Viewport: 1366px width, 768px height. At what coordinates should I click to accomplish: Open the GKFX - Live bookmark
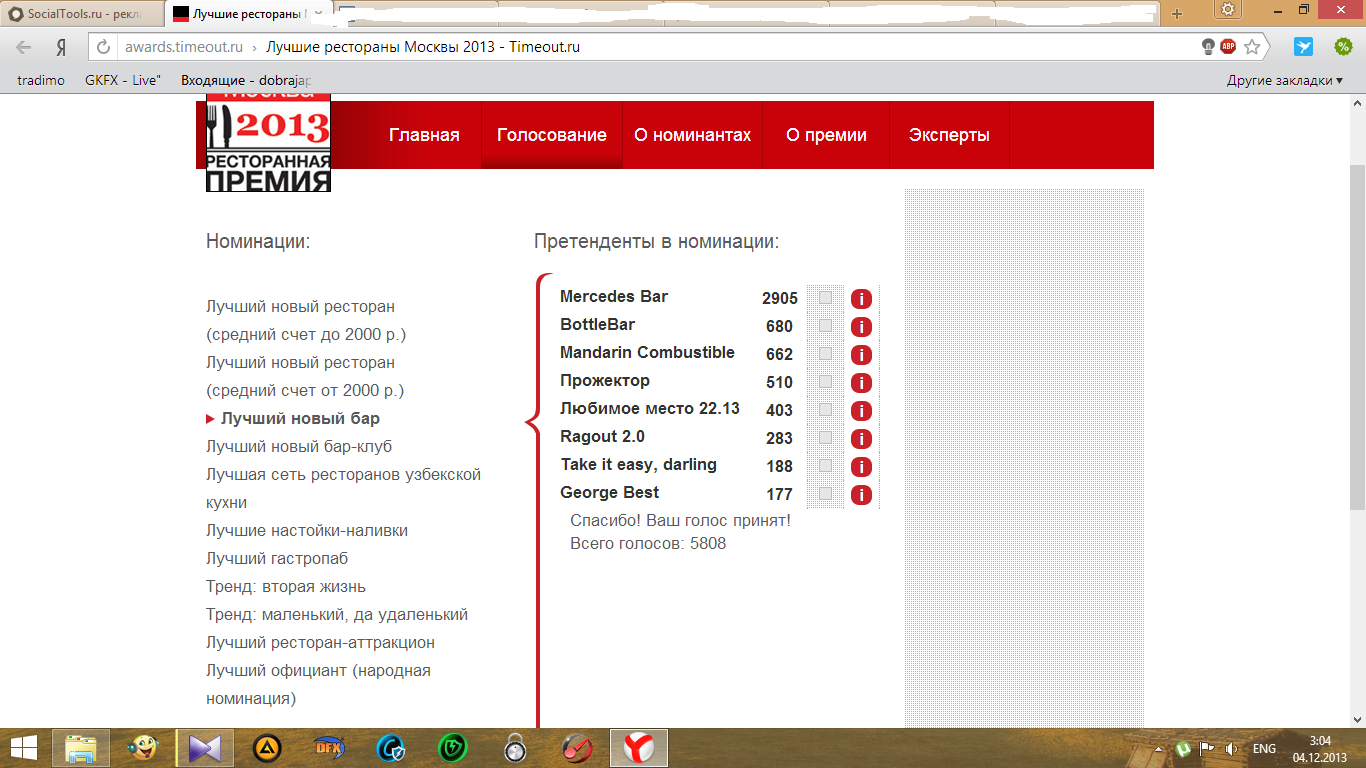123,80
